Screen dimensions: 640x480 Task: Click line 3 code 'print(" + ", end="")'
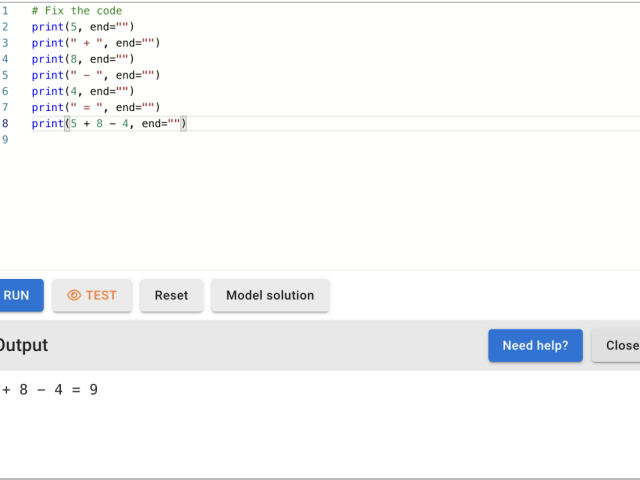point(96,43)
